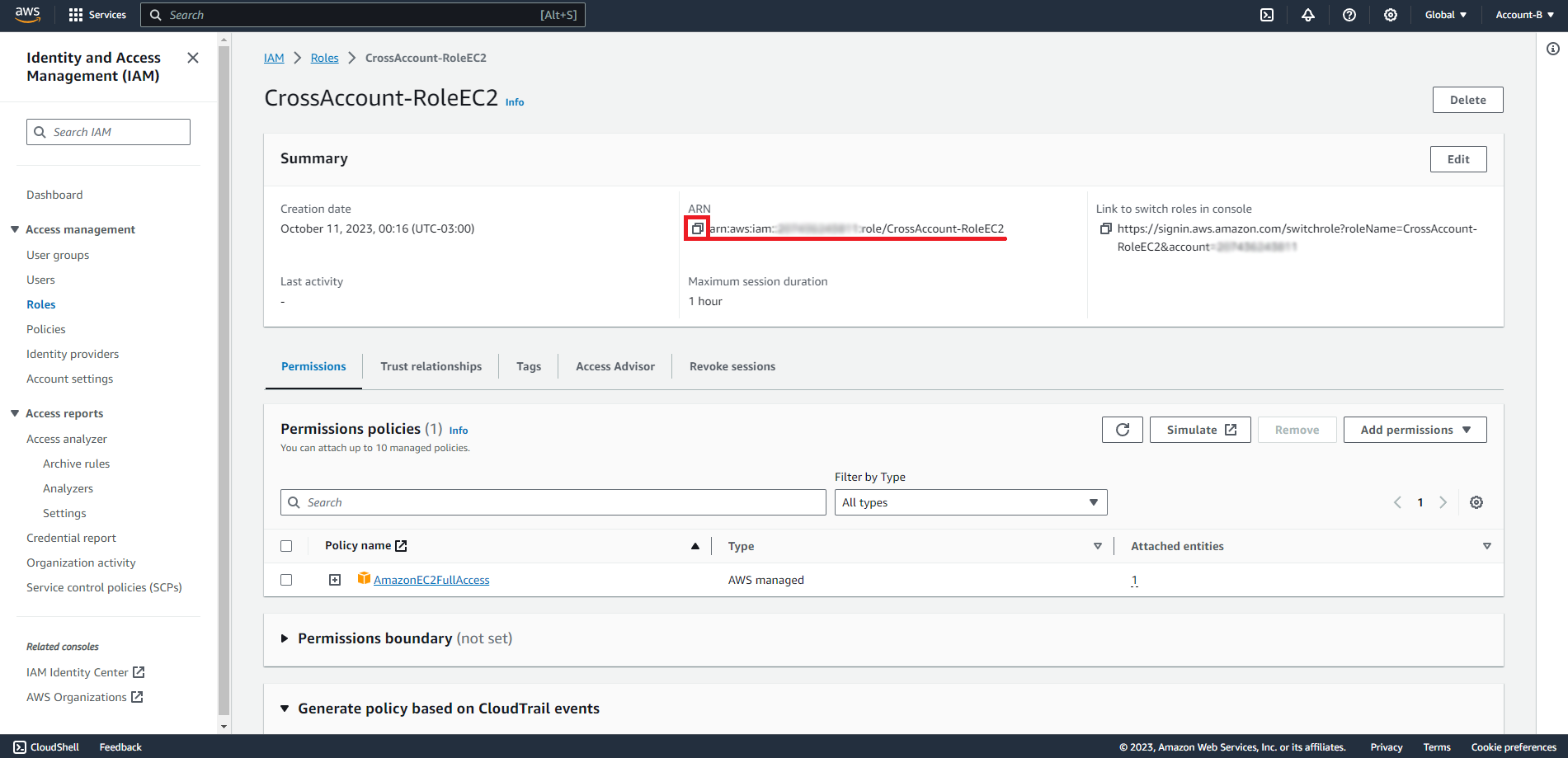The width and height of the screenshot is (1568, 758).
Task: Open the Global region dropdown
Action: click(x=1446, y=15)
